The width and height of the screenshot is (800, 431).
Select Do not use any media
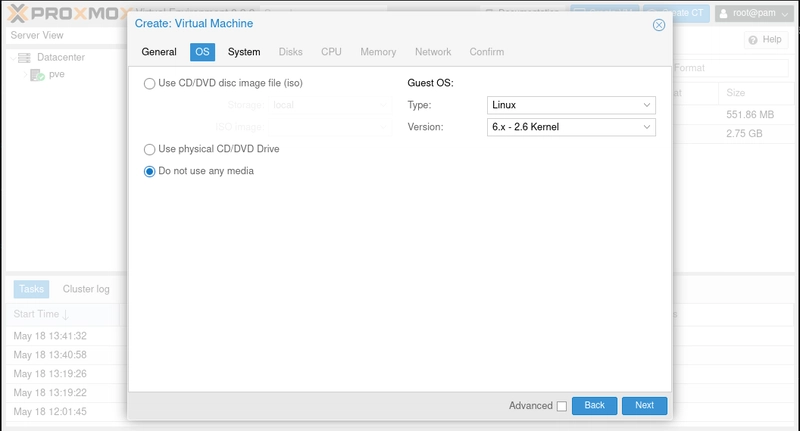coord(150,171)
